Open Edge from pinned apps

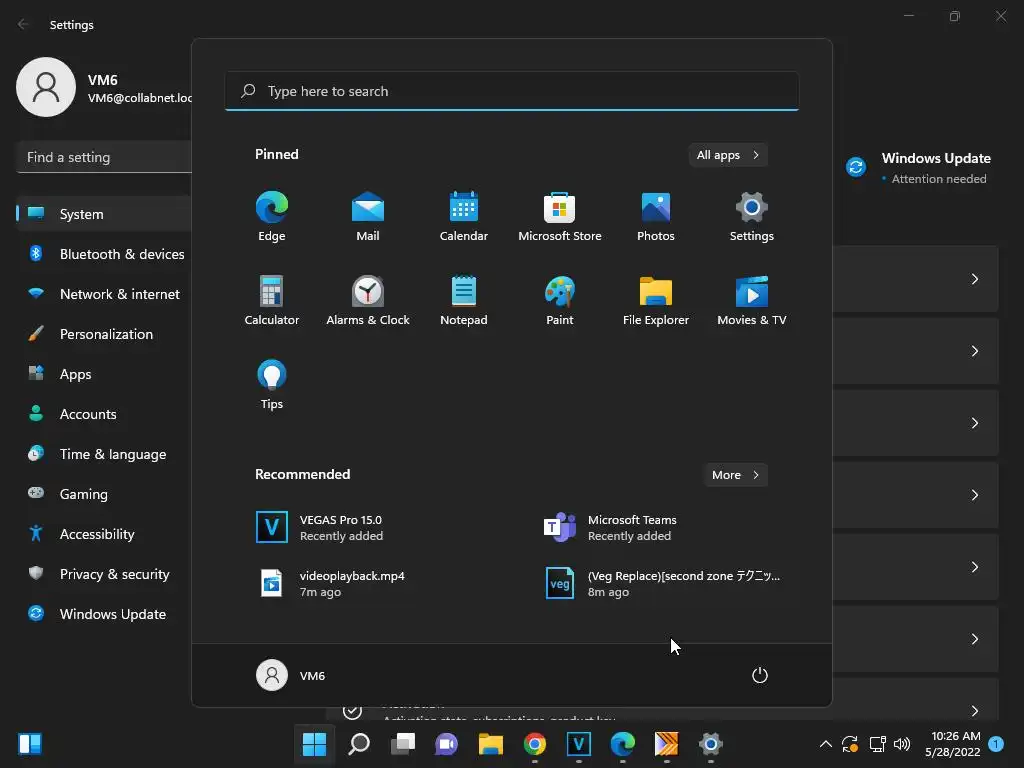click(272, 217)
